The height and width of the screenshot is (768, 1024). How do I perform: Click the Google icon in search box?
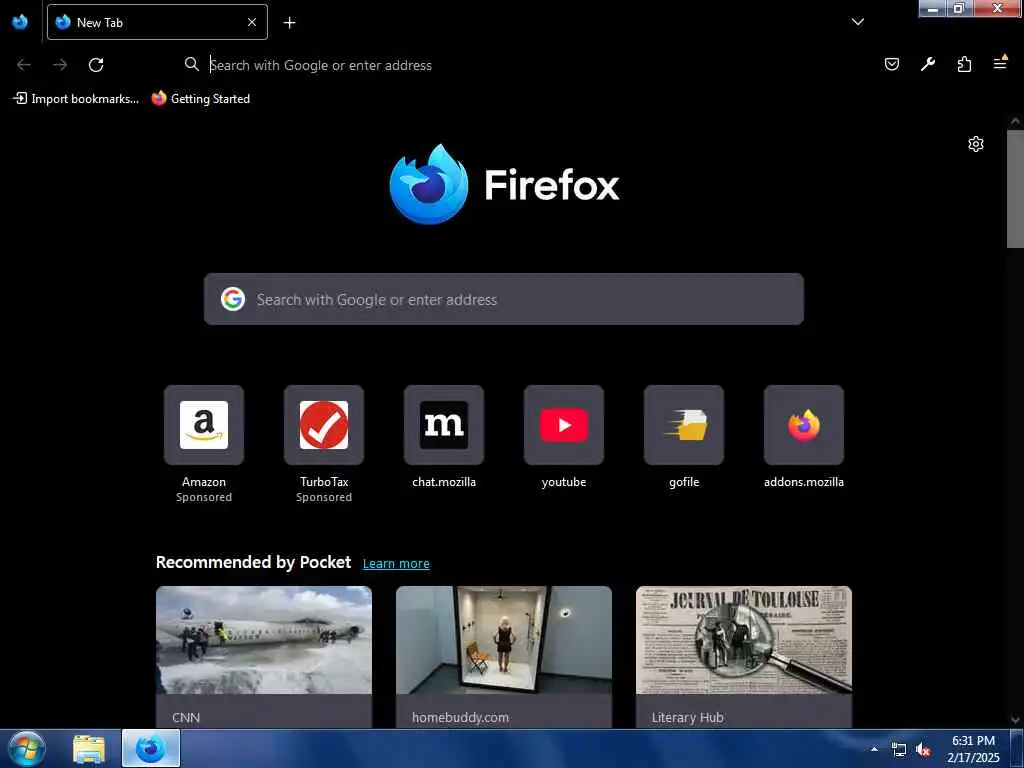point(233,299)
